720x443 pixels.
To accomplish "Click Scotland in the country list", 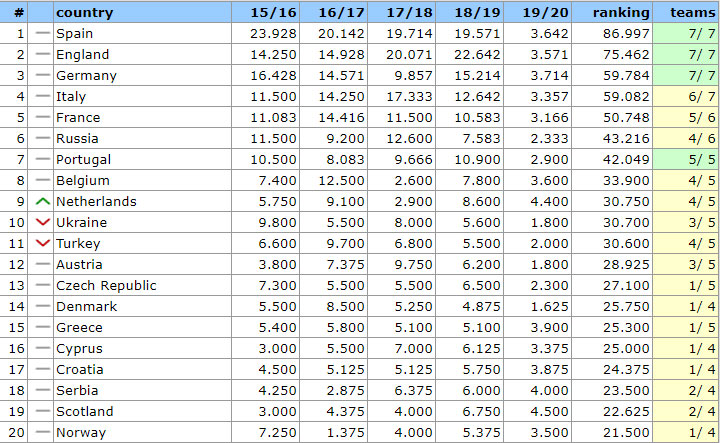I will point(85,411).
